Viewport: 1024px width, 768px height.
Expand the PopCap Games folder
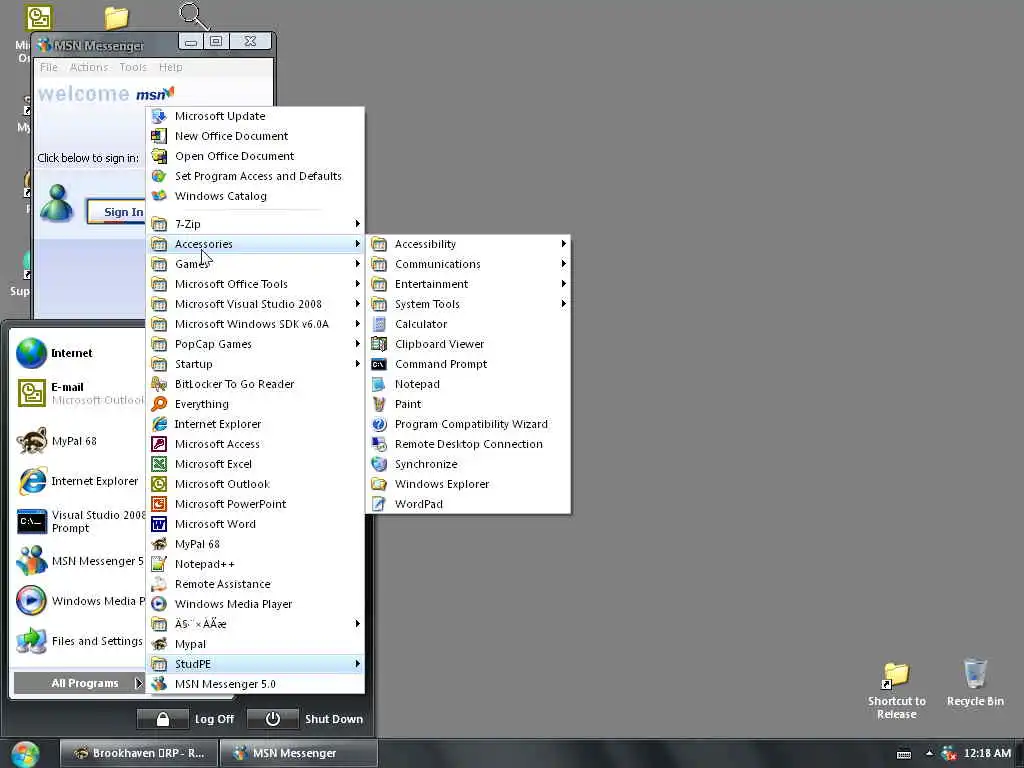click(x=255, y=344)
